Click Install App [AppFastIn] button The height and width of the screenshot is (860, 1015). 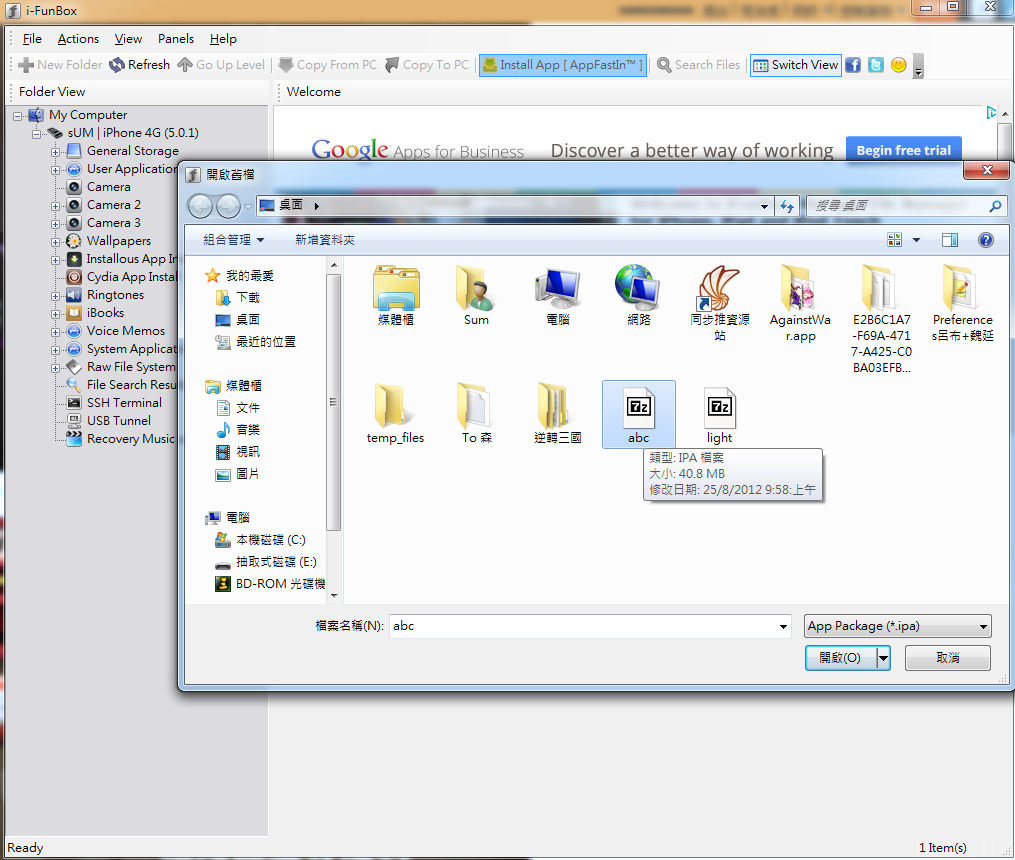pos(563,65)
